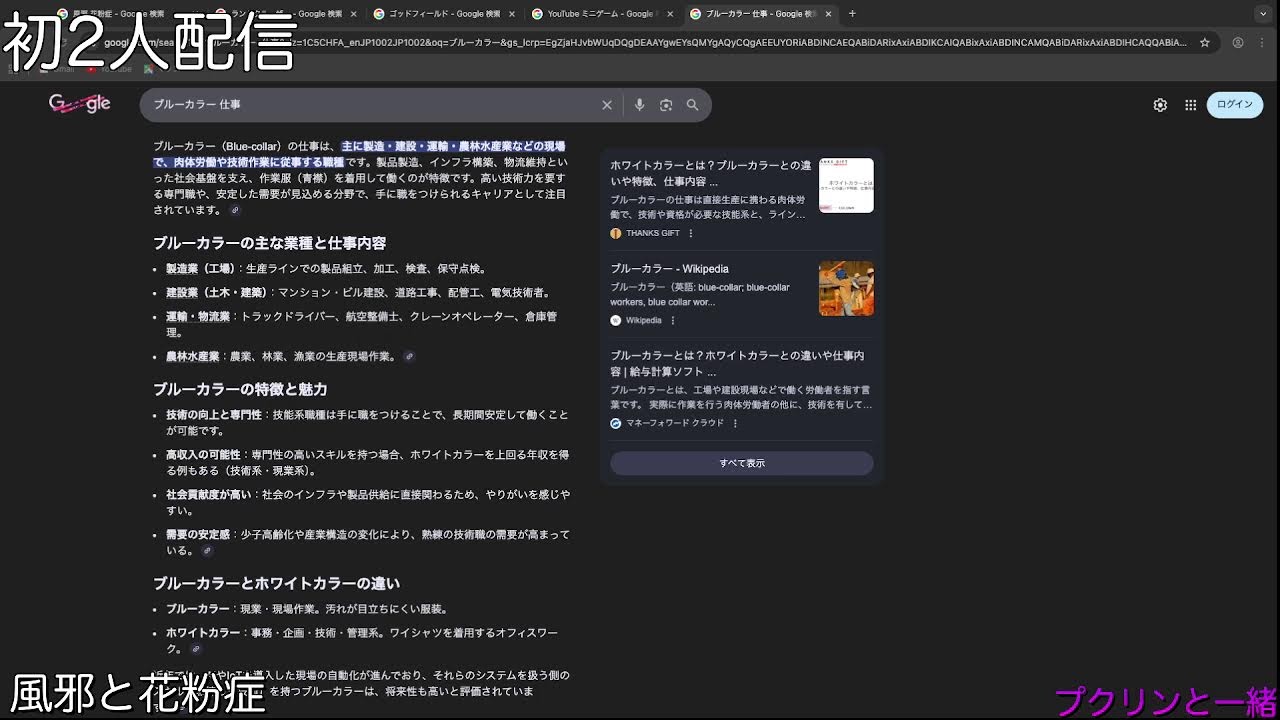
Task: Click the 社会貢献度が高い list item
Action: pos(367,502)
